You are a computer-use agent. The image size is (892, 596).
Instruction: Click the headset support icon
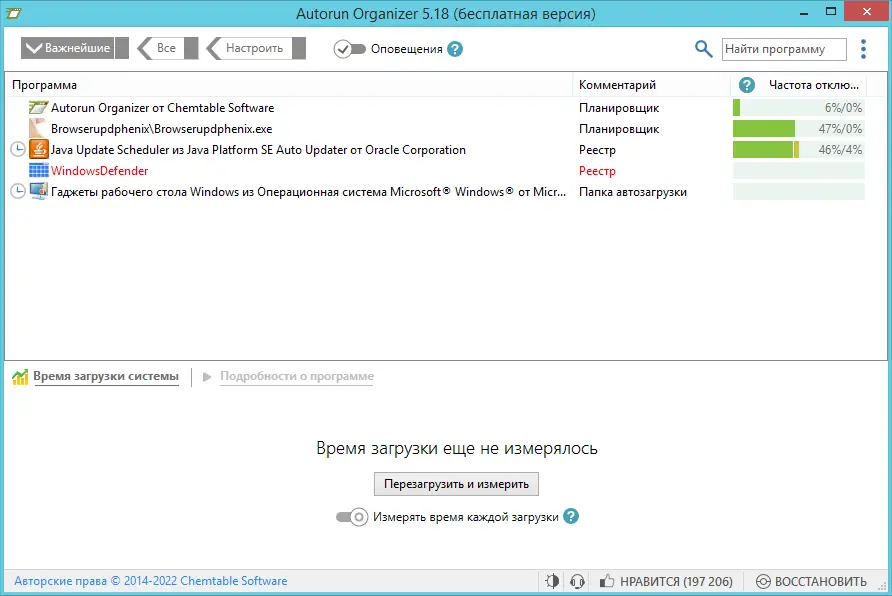(577, 581)
